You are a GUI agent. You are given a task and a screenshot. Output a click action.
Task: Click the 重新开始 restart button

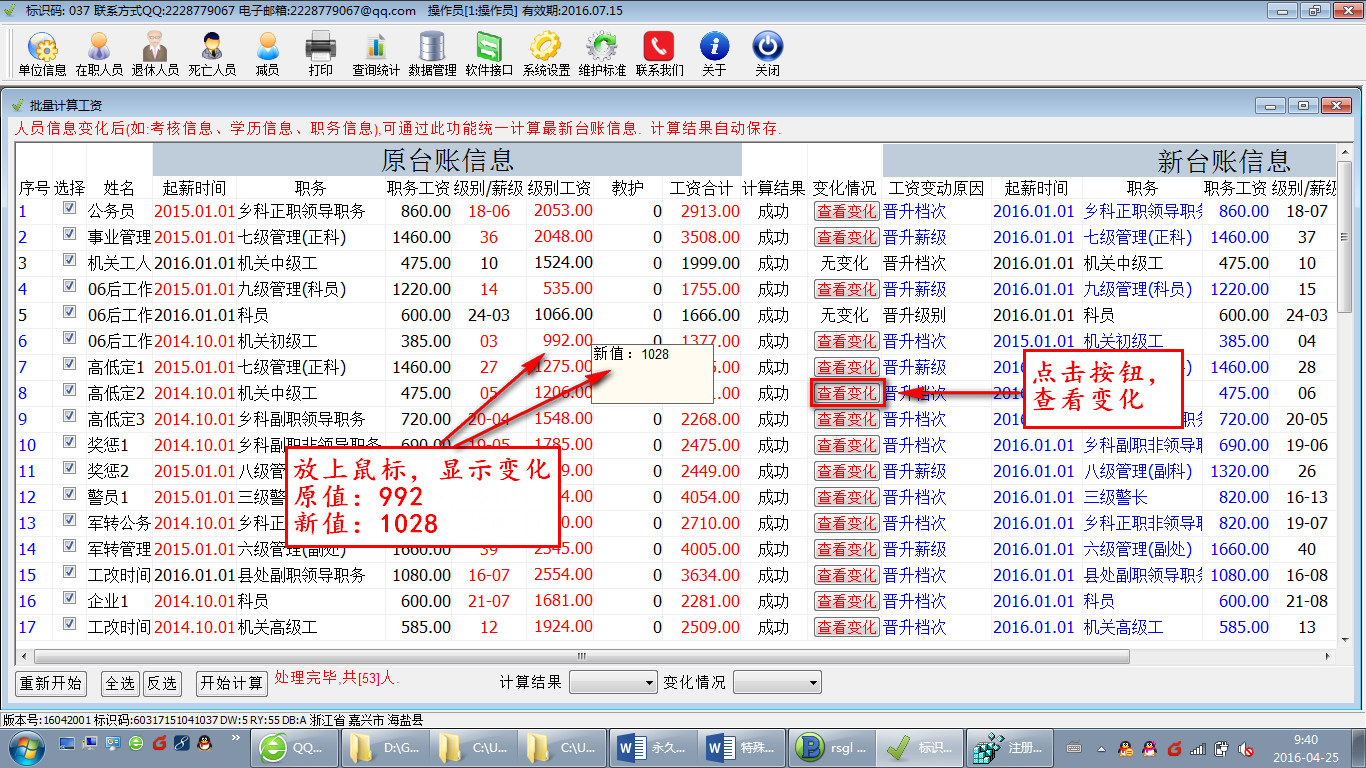[x=51, y=683]
